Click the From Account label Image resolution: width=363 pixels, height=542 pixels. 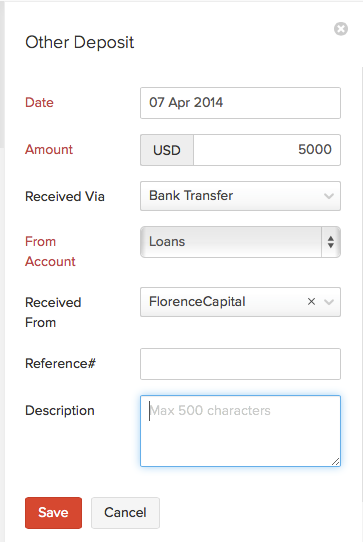(50, 251)
